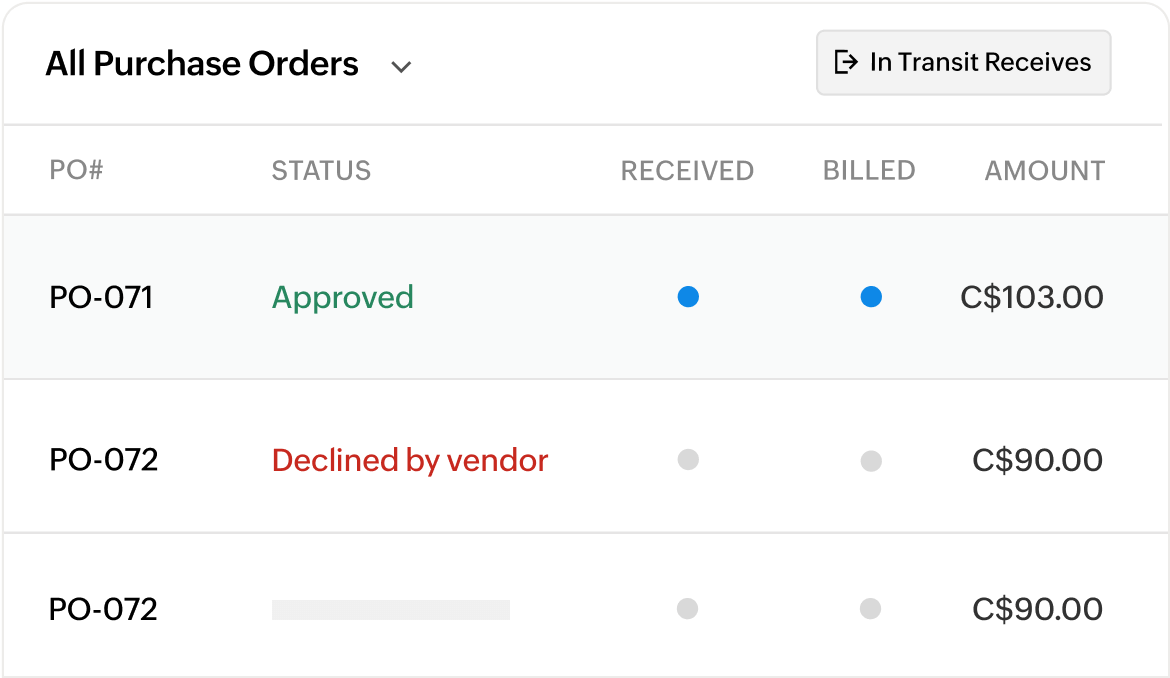Select the Approved status text of PO-071
This screenshot has width=1170, height=678.
pos(342,297)
